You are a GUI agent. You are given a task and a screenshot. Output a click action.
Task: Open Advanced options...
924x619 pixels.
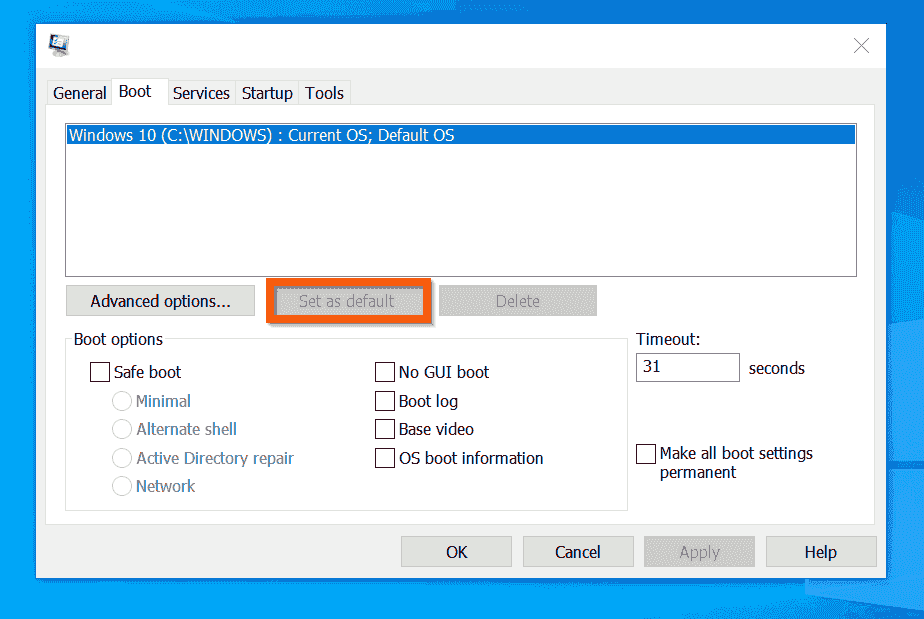pos(160,301)
